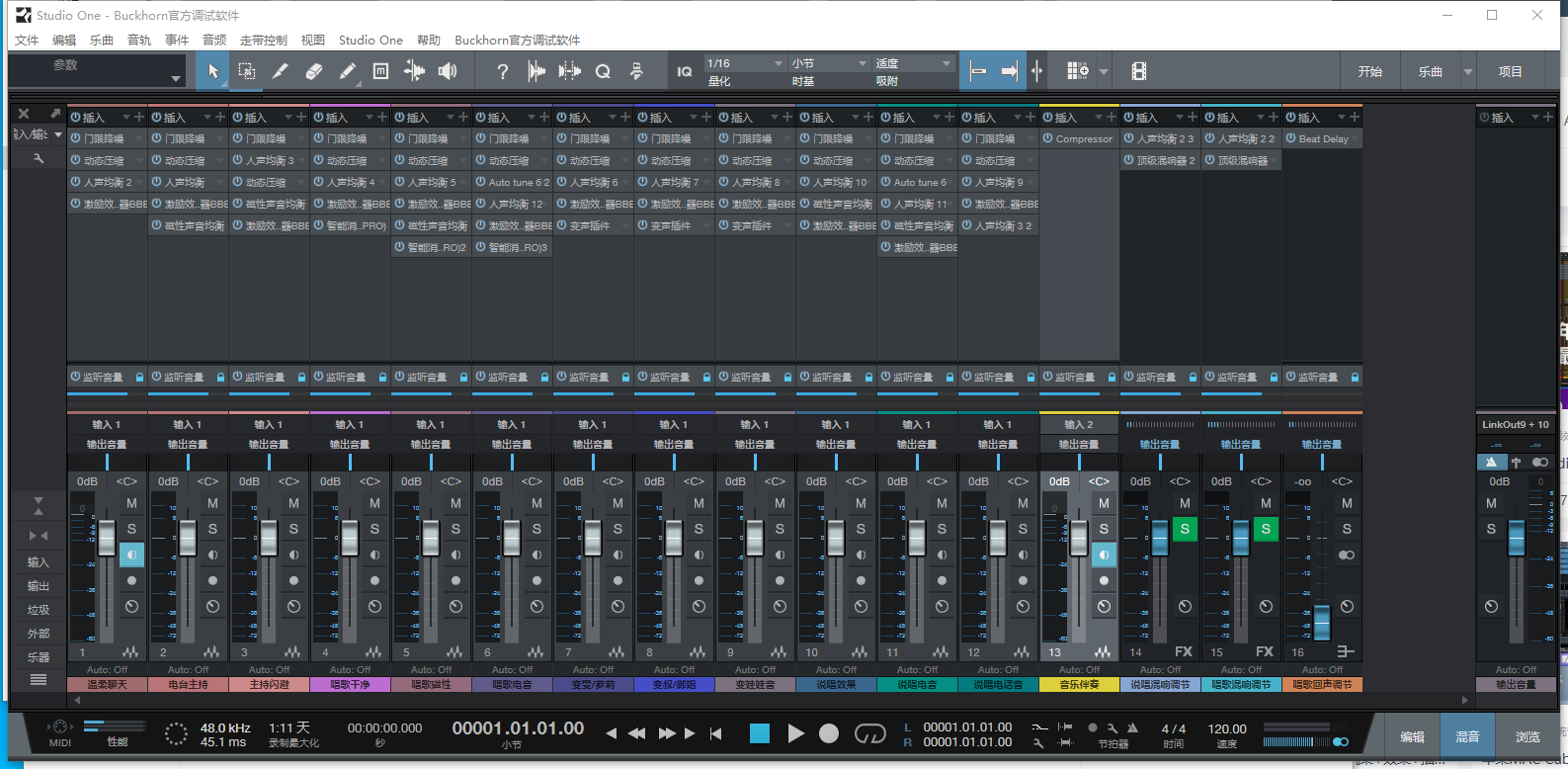
Task: Click the Record button in transport
Action: 829,733
